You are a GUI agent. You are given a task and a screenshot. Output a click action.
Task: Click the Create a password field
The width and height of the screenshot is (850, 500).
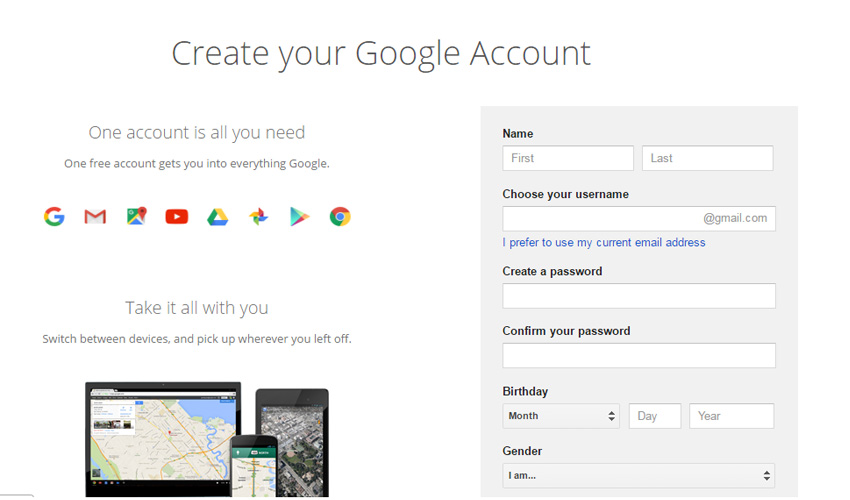(x=639, y=296)
